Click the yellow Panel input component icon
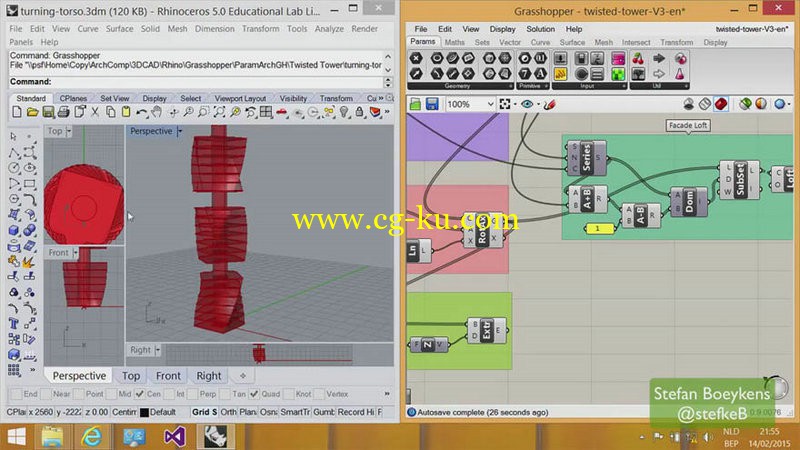800x450 pixels. click(560, 74)
